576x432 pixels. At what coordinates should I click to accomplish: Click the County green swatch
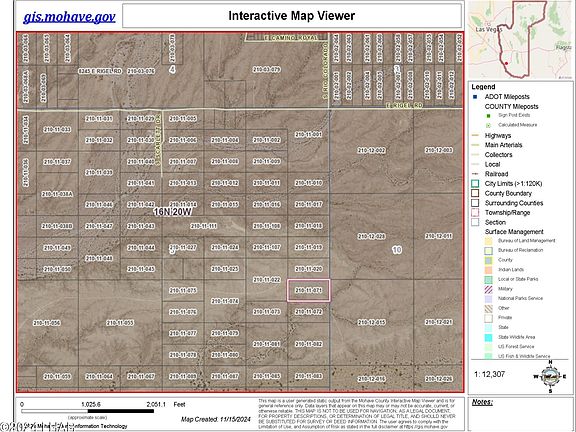coord(488,260)
